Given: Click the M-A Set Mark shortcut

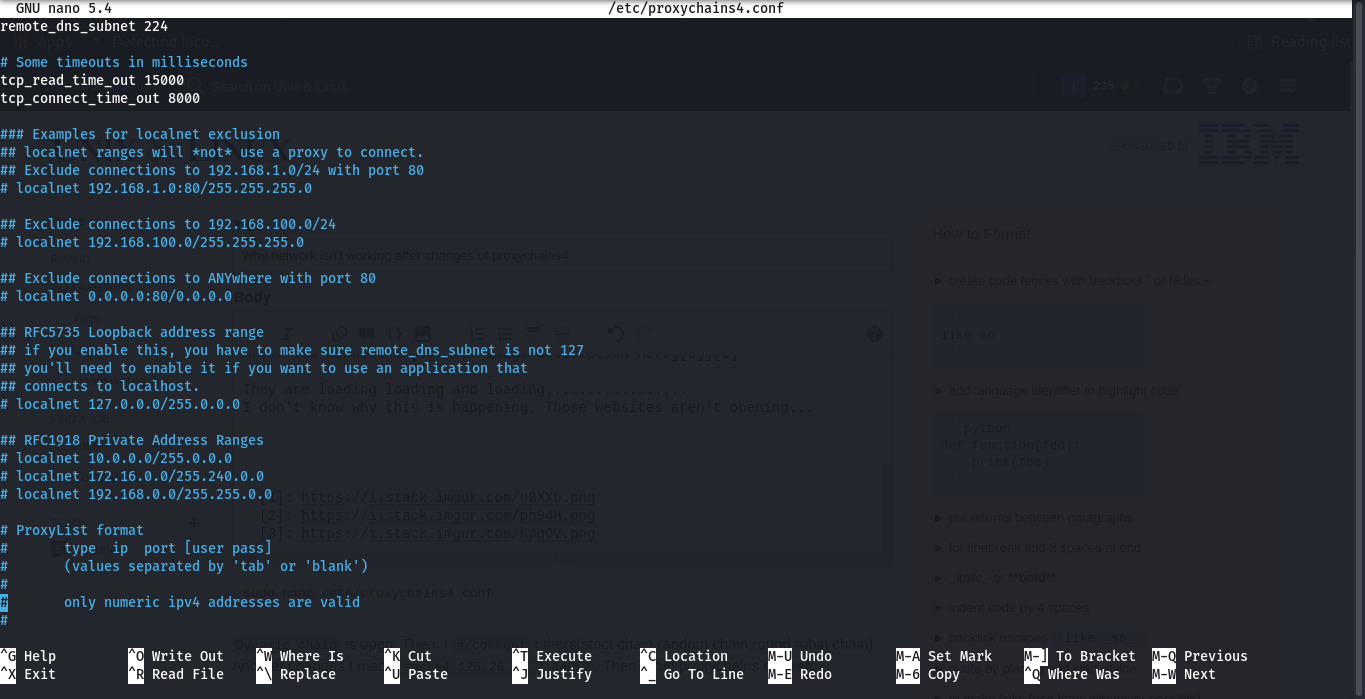Looking at the screenshot, I should tap(944, 656).
